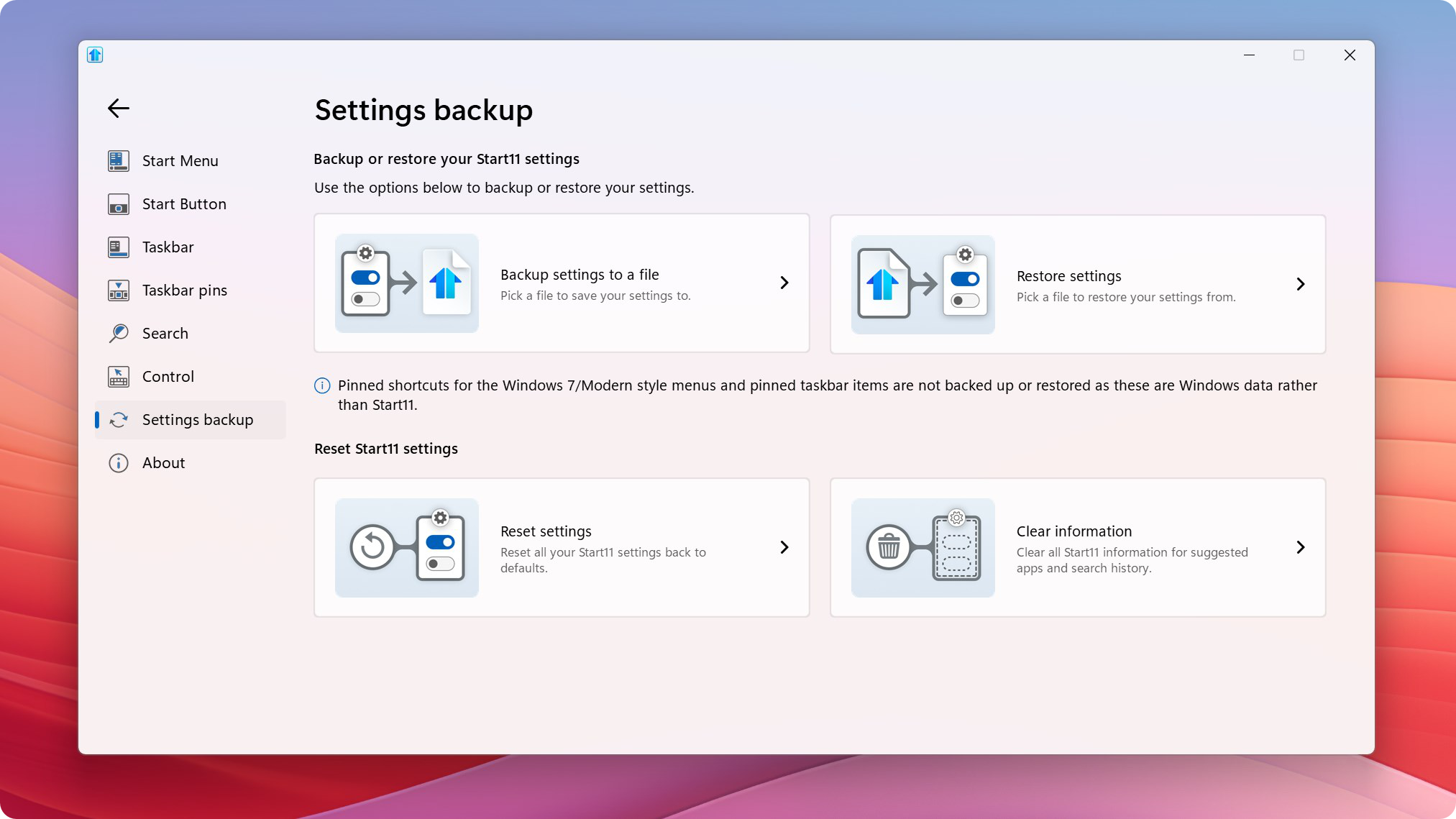Click the Taskbar sidebar icon

pos(118,246)
